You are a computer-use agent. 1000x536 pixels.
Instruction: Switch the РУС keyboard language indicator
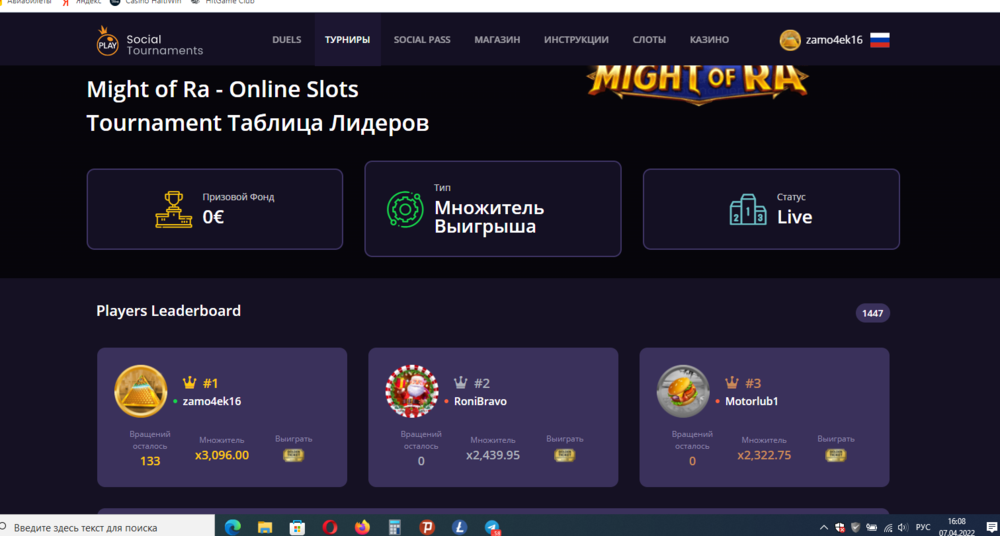click(923, 528)
